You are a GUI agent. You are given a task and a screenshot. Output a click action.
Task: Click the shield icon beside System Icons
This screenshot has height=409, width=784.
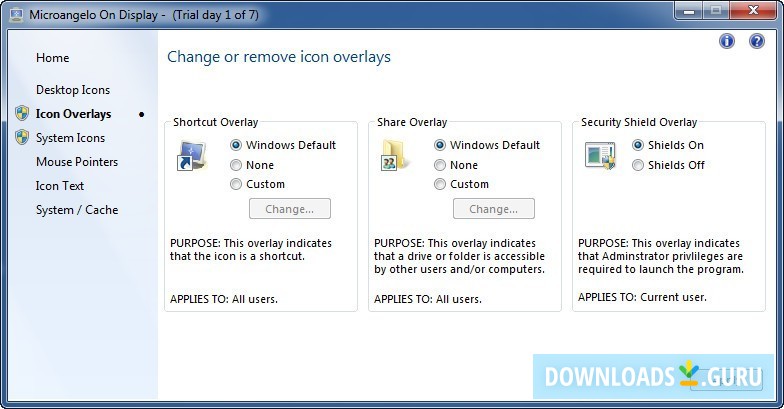[x=22, y=138]
